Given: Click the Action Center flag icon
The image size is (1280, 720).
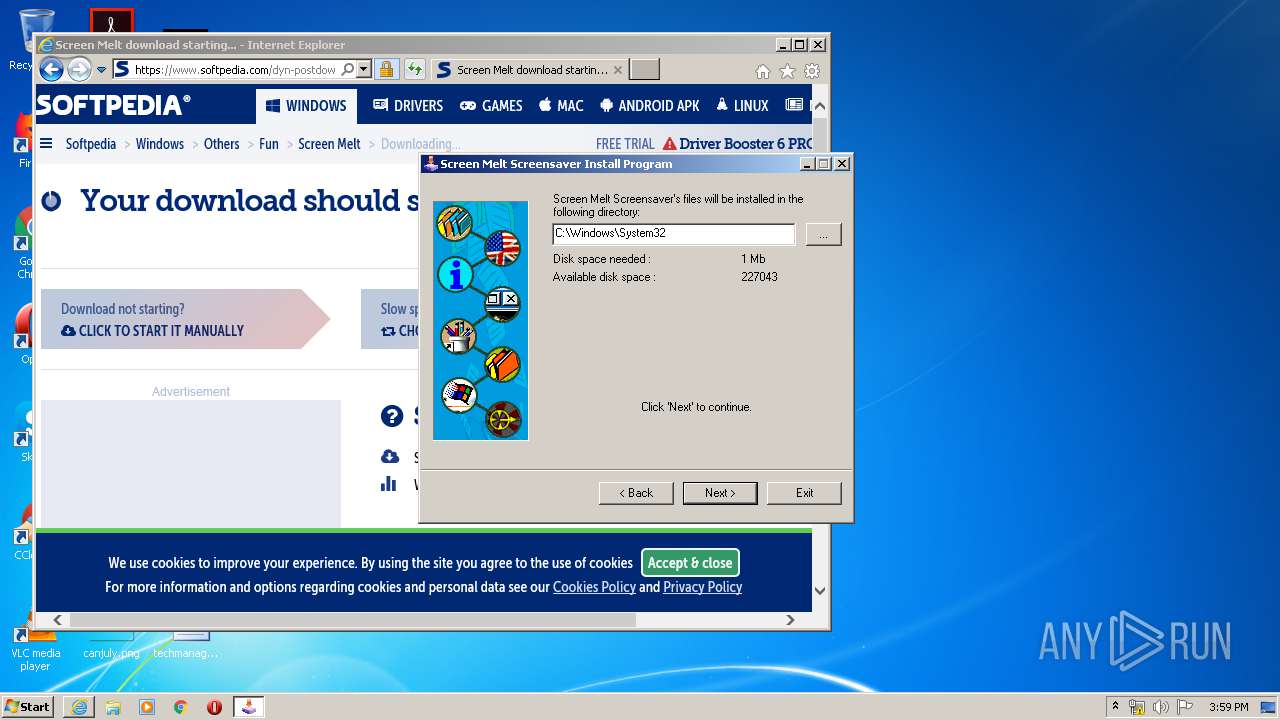Looking at the screenshot, I should [1185, 707].
